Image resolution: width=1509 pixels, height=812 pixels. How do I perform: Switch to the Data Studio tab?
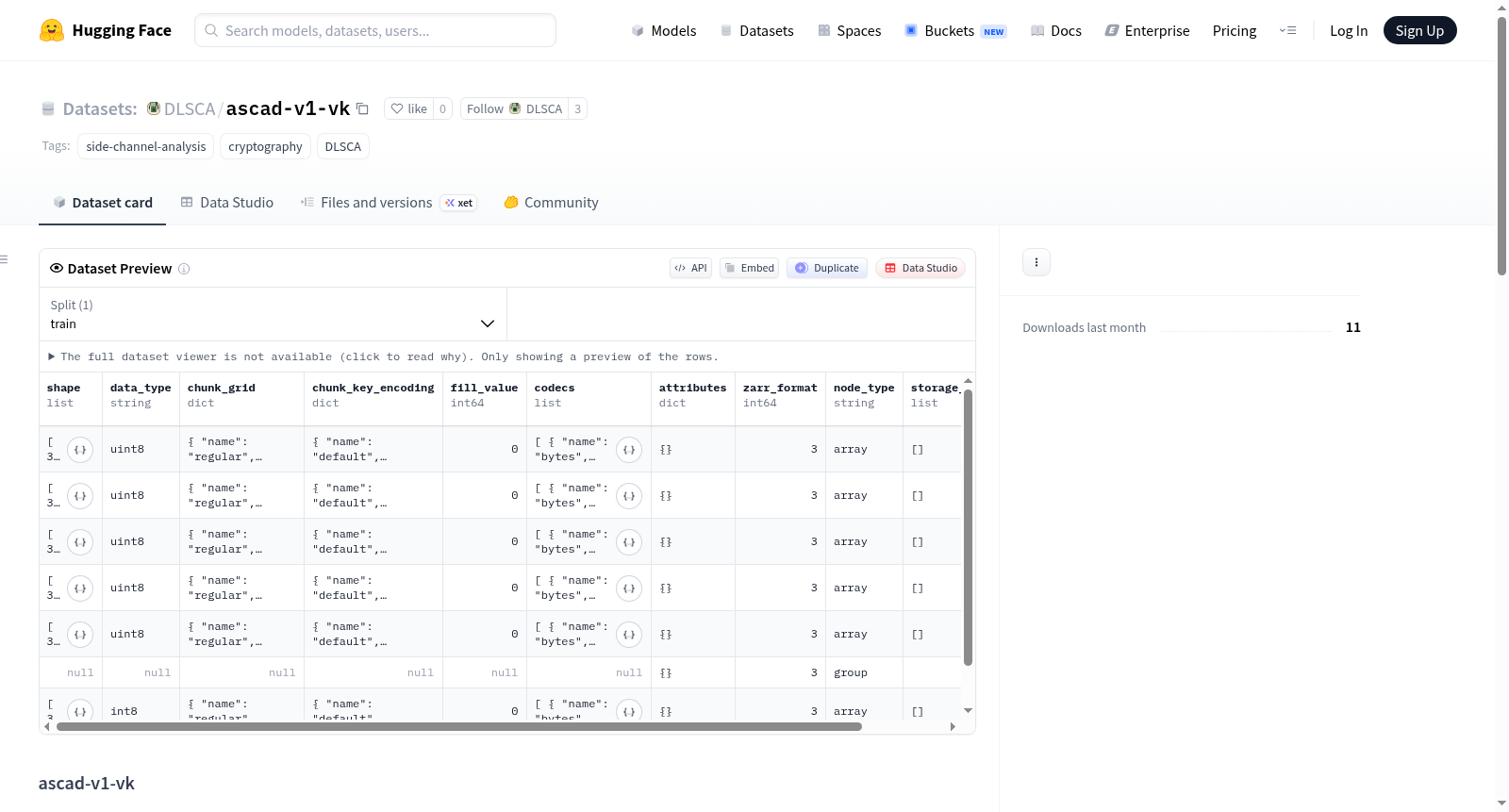(227, 202)
